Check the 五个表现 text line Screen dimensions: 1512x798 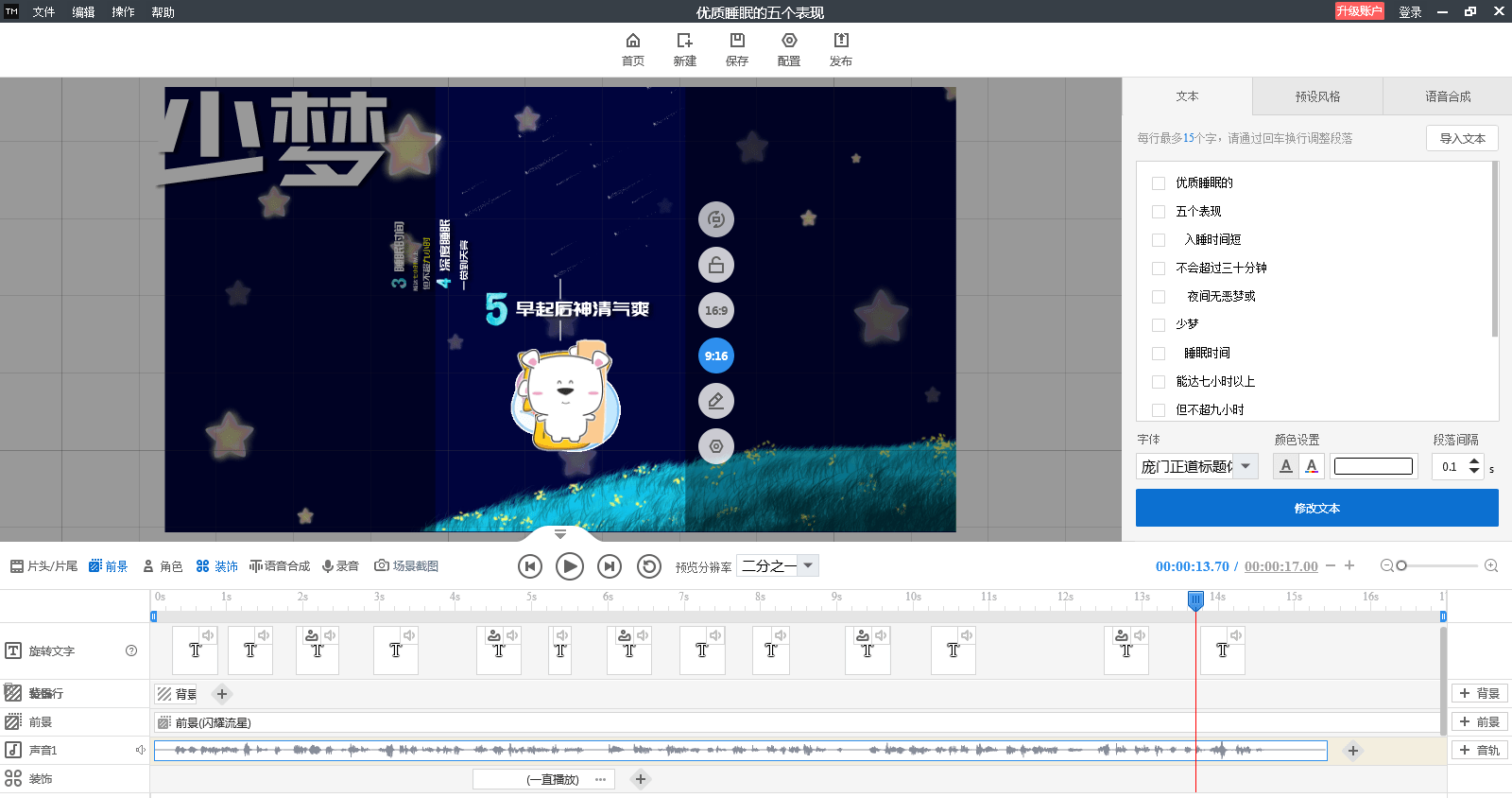click(x=1159, y=212)
